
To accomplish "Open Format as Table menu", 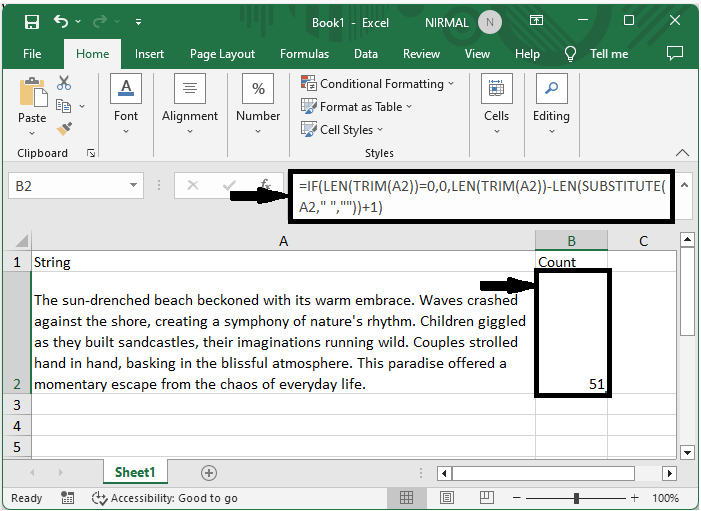I will point(357,107).
